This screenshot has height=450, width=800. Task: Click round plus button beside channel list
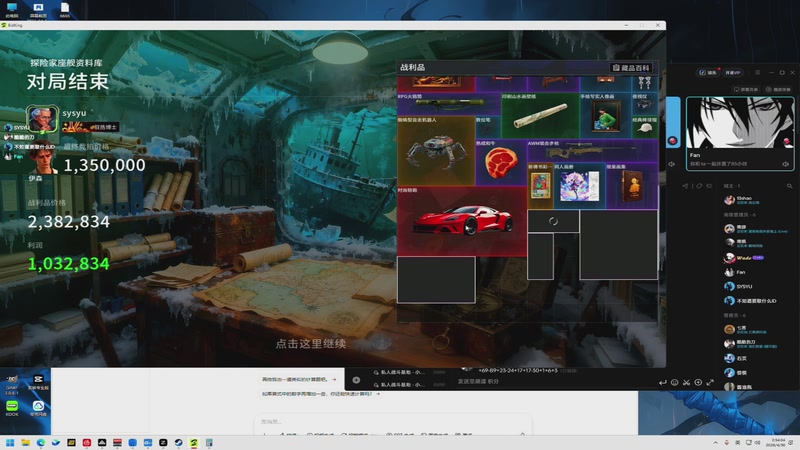[356, 380]
